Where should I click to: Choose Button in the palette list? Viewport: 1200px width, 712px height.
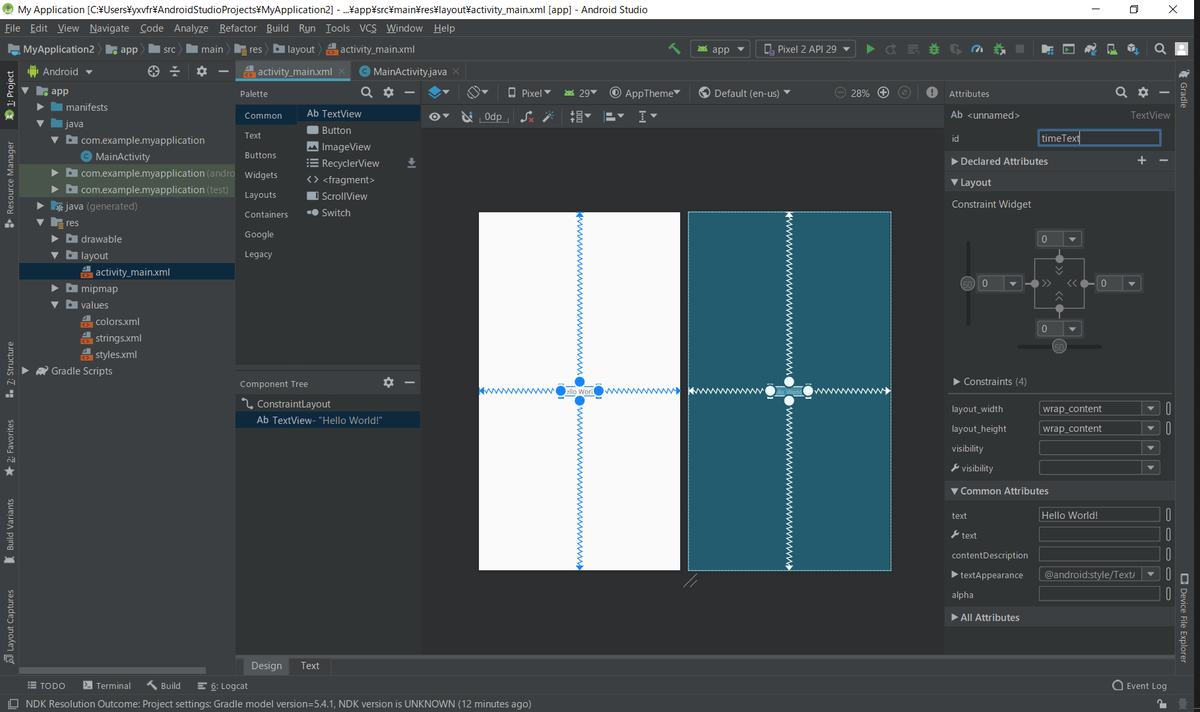[336, 130]
